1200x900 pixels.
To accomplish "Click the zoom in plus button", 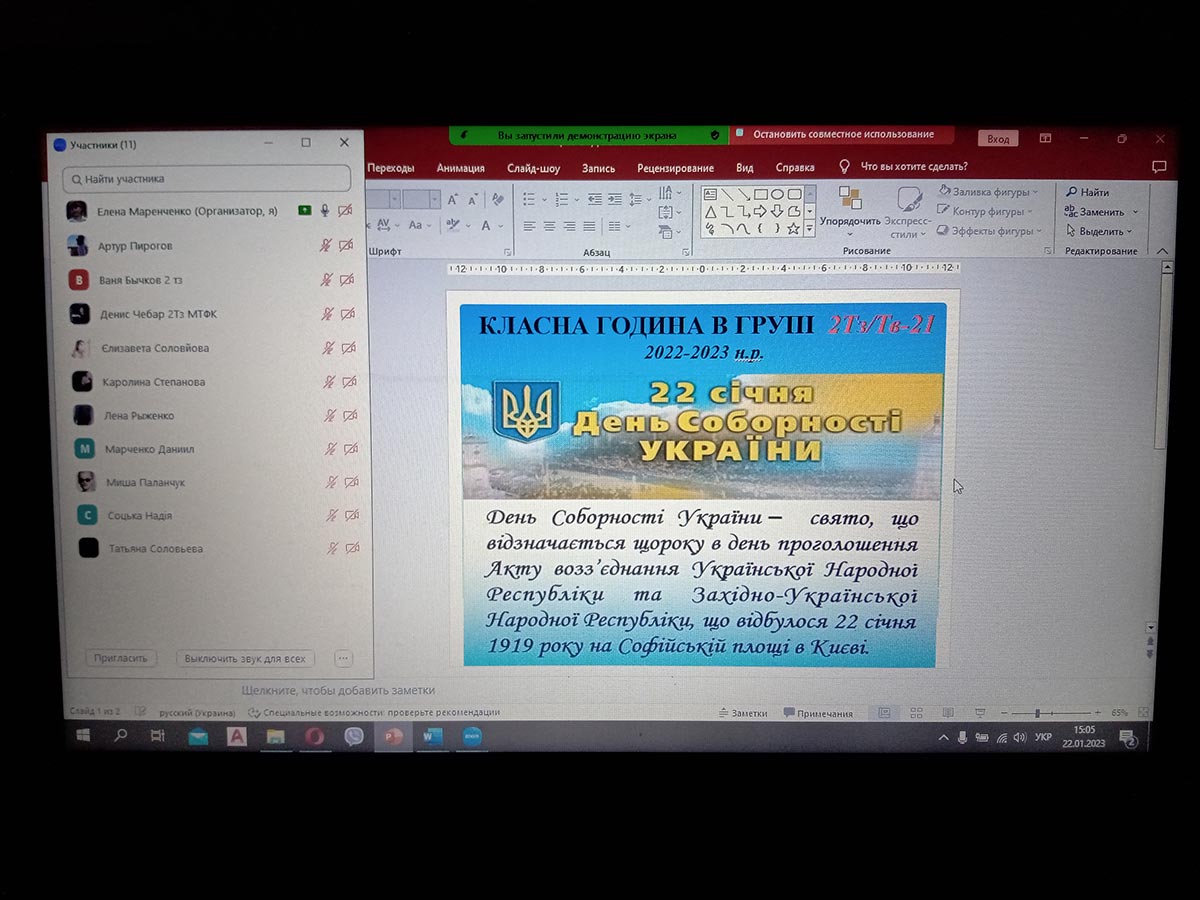I will pos(1098,713).
